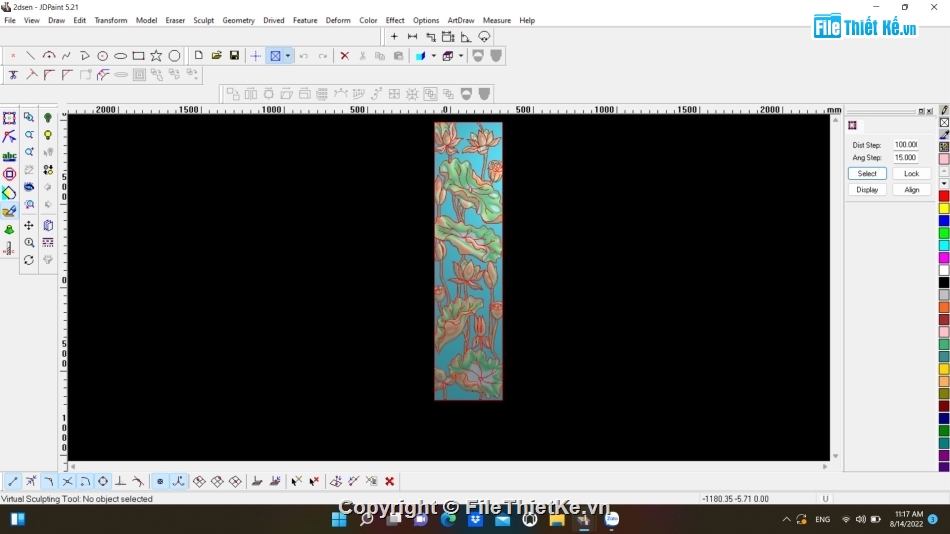
Task: Open the abc text tool
Action: [9, 156]
